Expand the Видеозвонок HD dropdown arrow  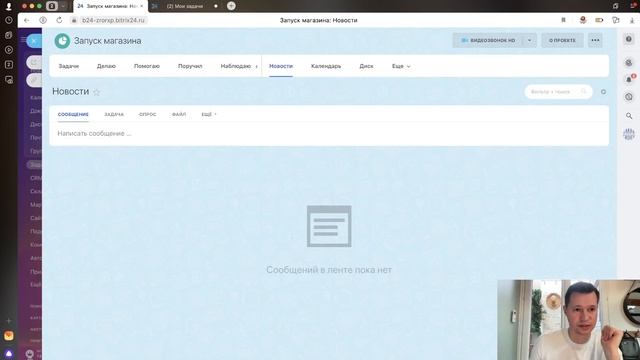tap(529, 40)
